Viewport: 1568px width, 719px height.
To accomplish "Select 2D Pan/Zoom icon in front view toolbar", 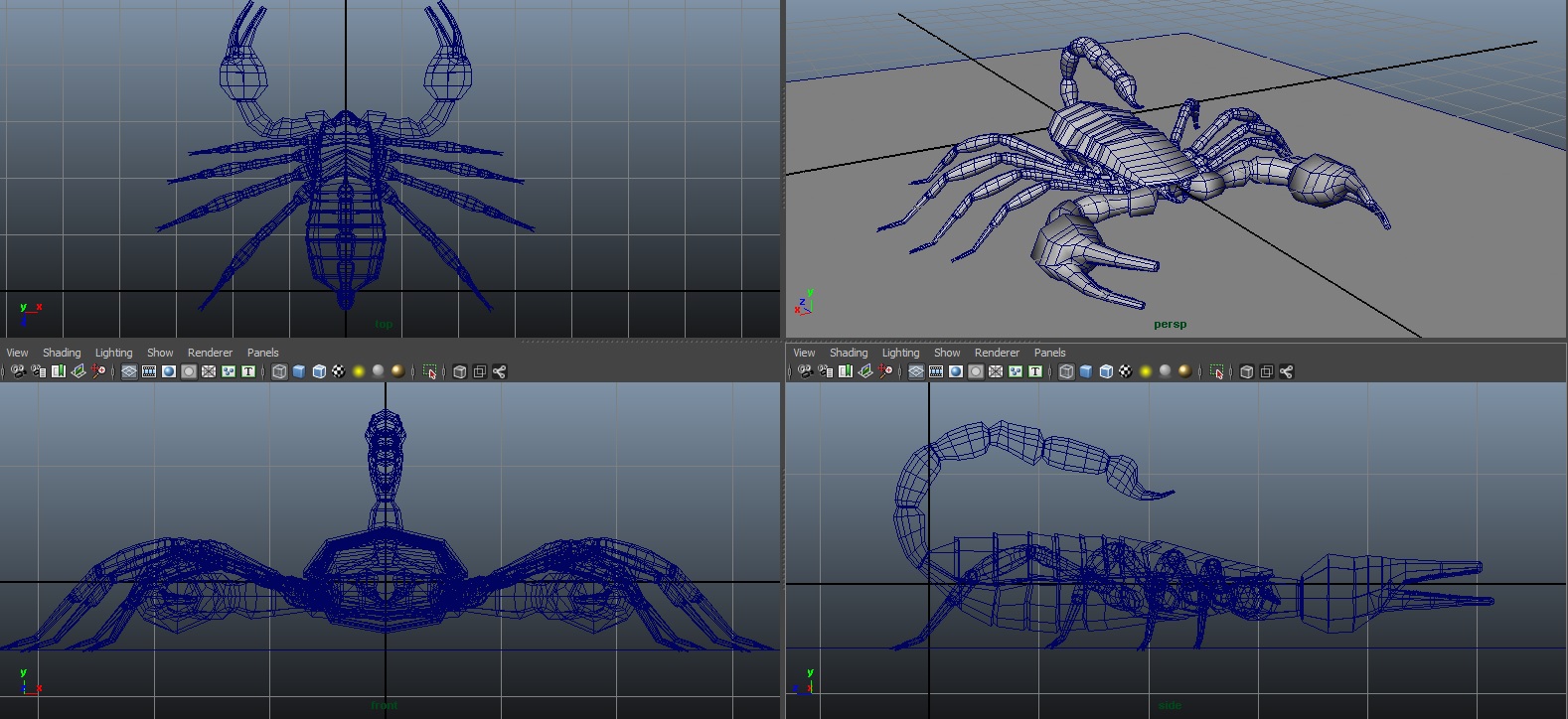I will (x=98, y=371).
